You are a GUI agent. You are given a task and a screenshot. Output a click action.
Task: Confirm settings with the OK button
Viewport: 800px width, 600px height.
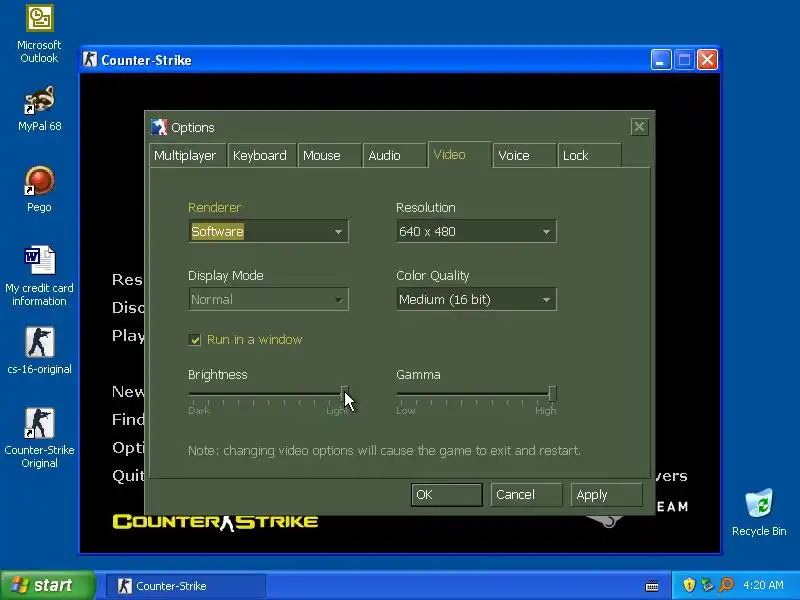pos(446,495)
